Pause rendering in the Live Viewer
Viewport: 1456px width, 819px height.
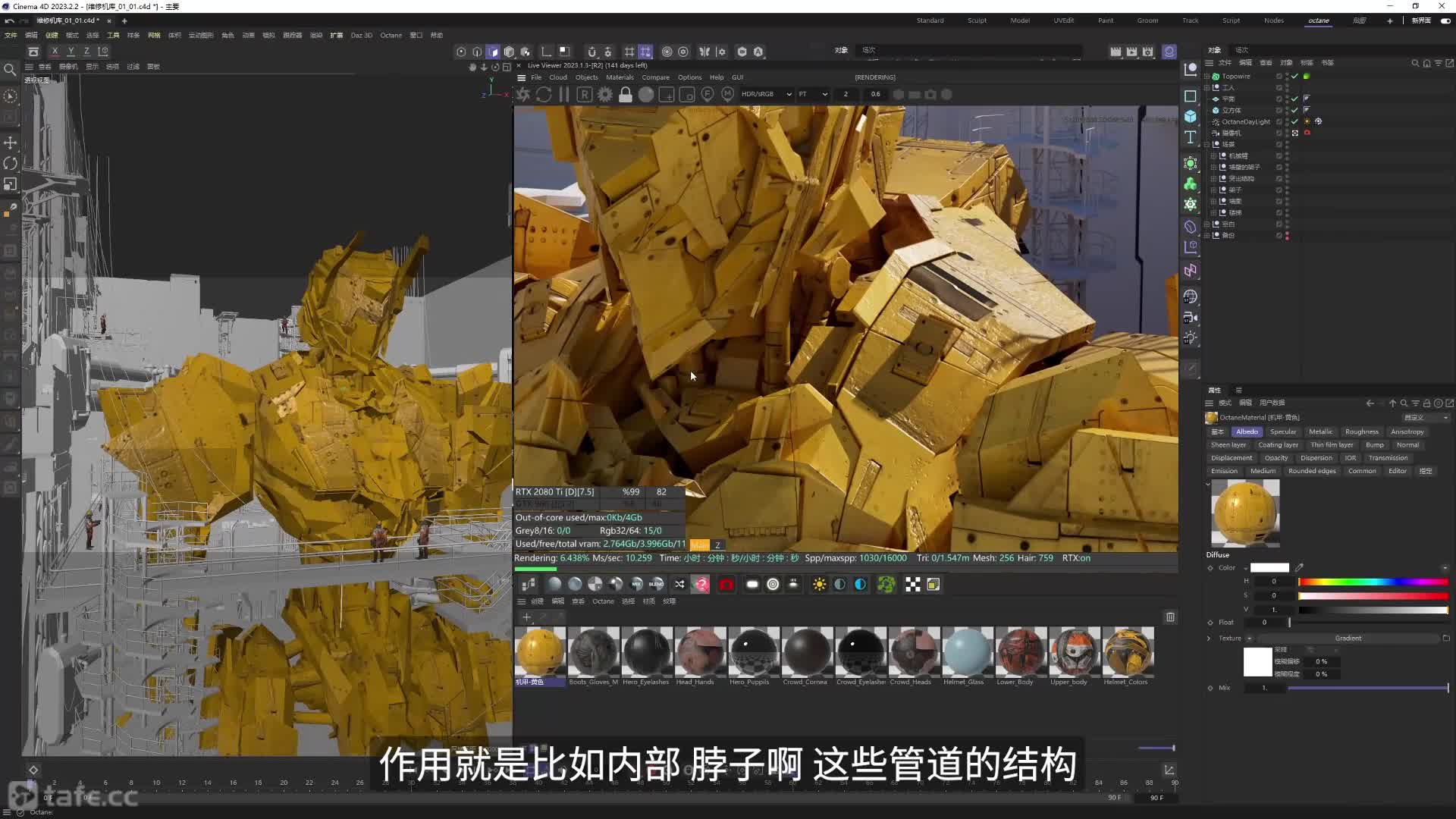point(564,95)
